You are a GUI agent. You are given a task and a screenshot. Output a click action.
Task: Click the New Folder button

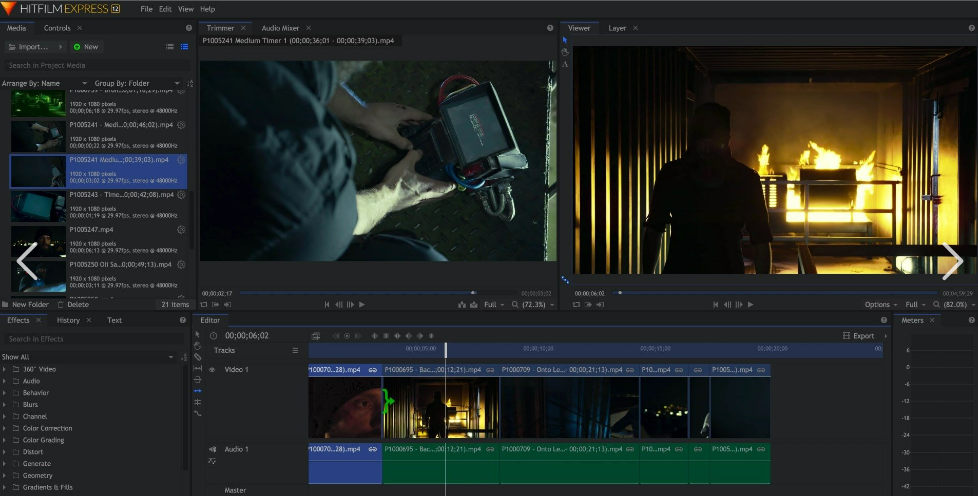(x=25, y=304)
